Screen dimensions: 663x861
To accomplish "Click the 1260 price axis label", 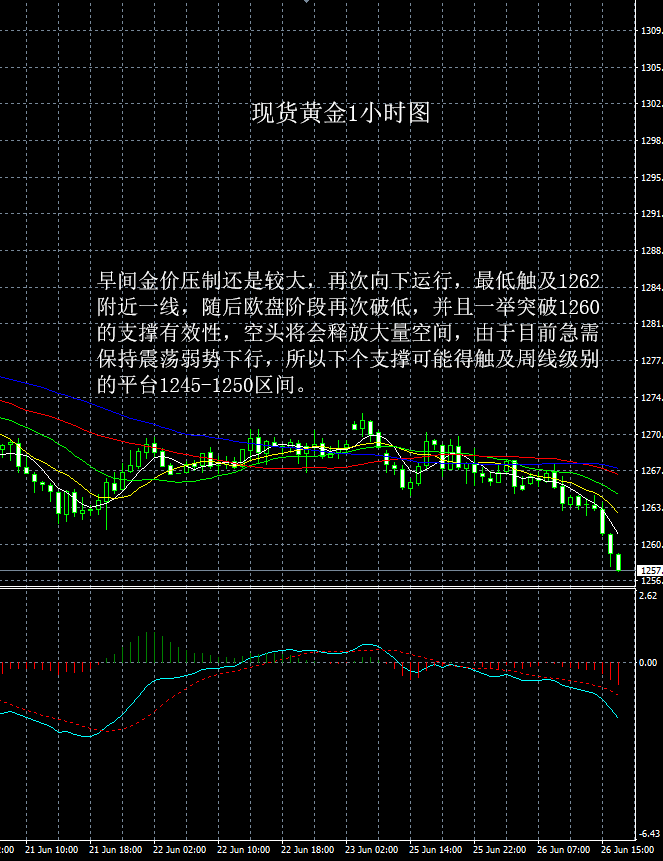I will [x=651, y=545].
